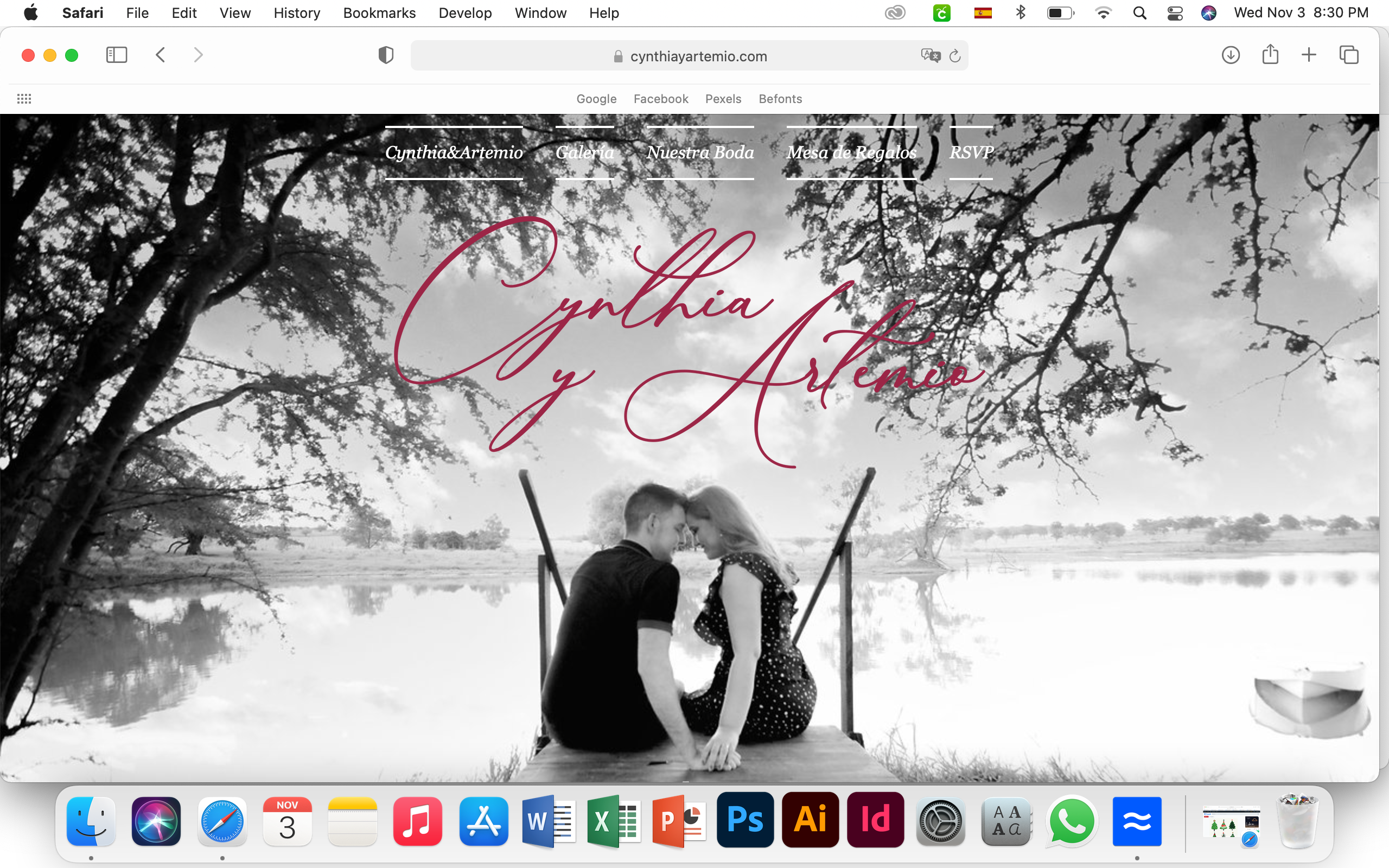Viewport: 1389px width, 868px height.
Task: Open Illustrator from the Dock
Action: pyautogui.click(x=810, y=821)
